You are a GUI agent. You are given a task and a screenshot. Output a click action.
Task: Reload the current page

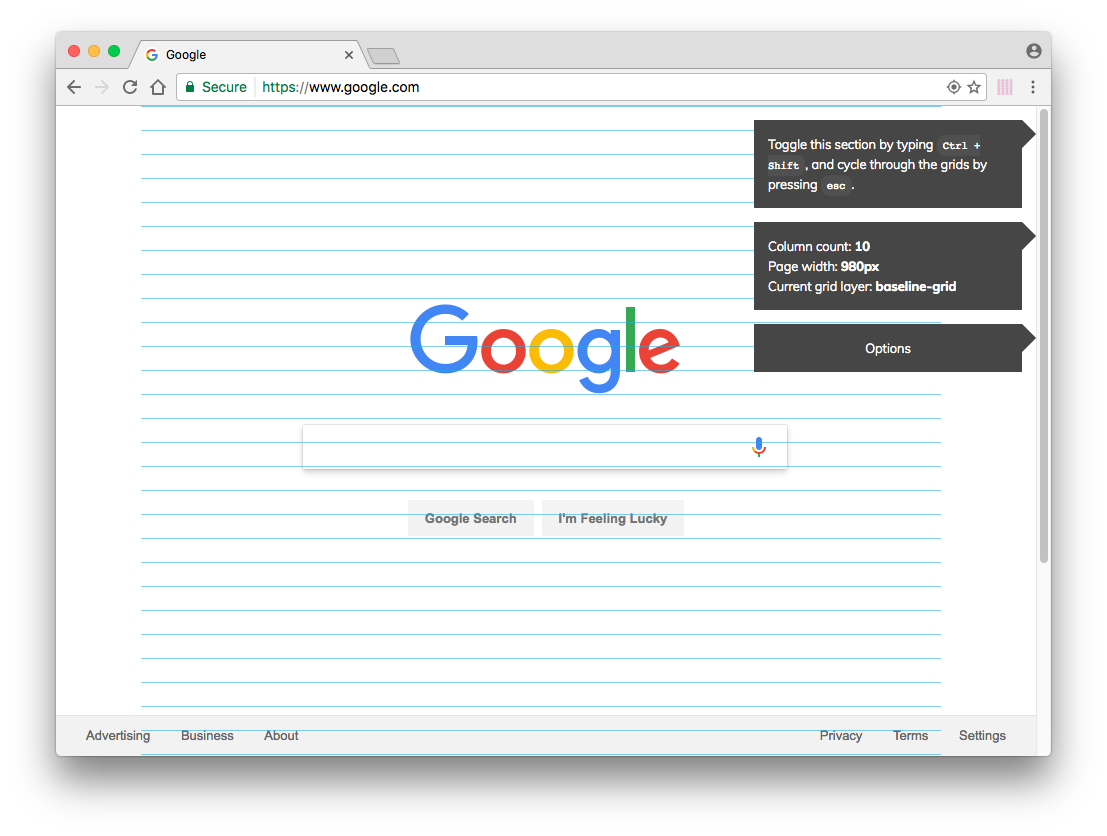point(130,87)
